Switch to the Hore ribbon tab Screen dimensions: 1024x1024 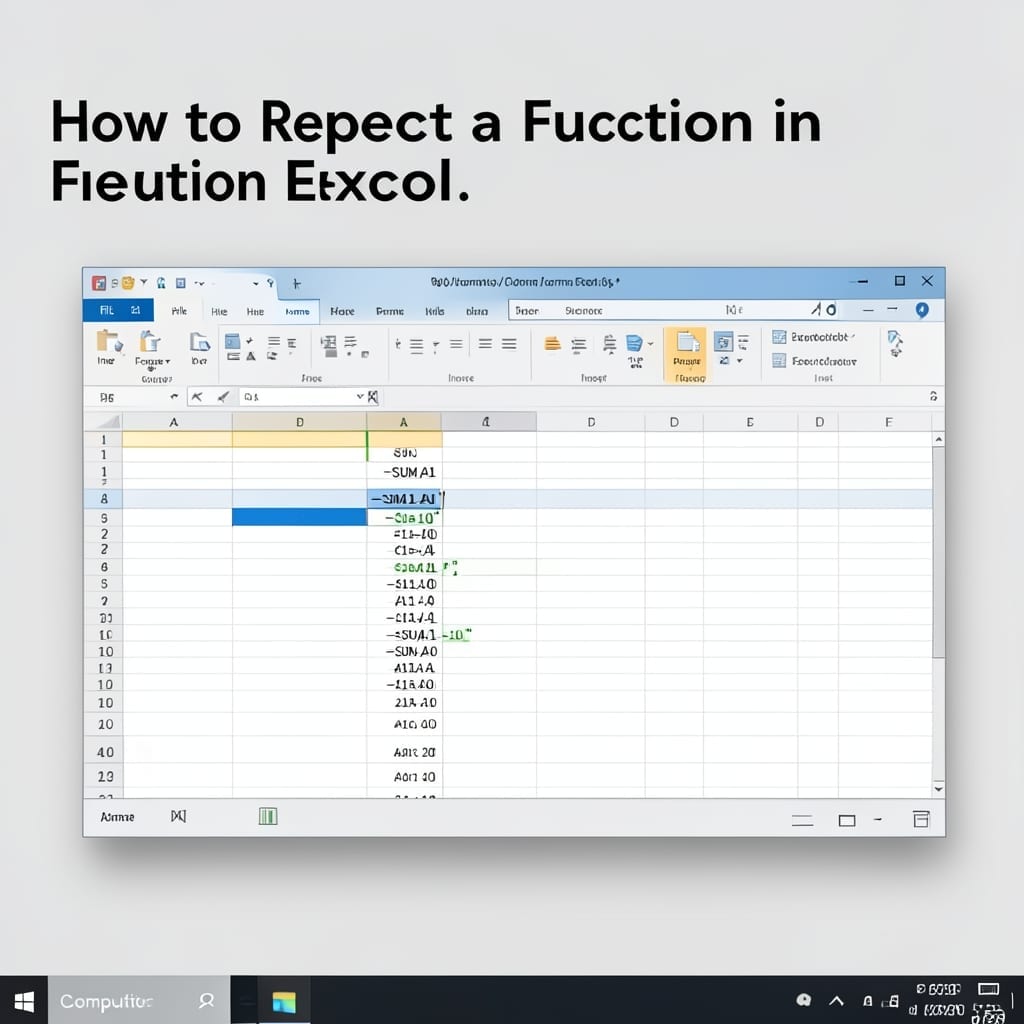(342, 312)
